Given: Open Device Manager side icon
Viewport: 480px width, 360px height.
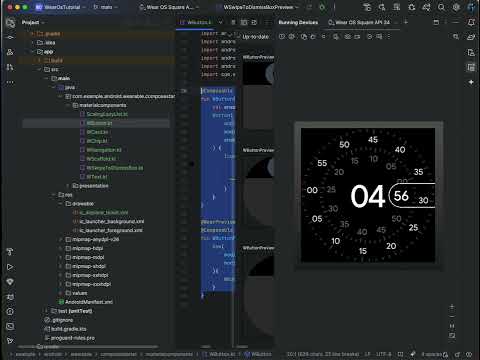Looking at the screenshot, I should [471, 52].
